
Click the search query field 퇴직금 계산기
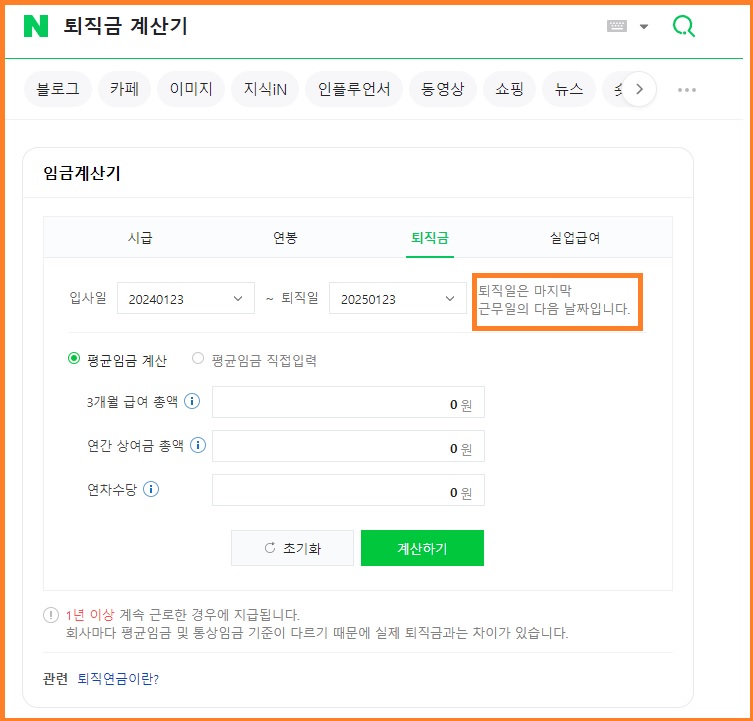pyautogui.click(x=126, y=26)
